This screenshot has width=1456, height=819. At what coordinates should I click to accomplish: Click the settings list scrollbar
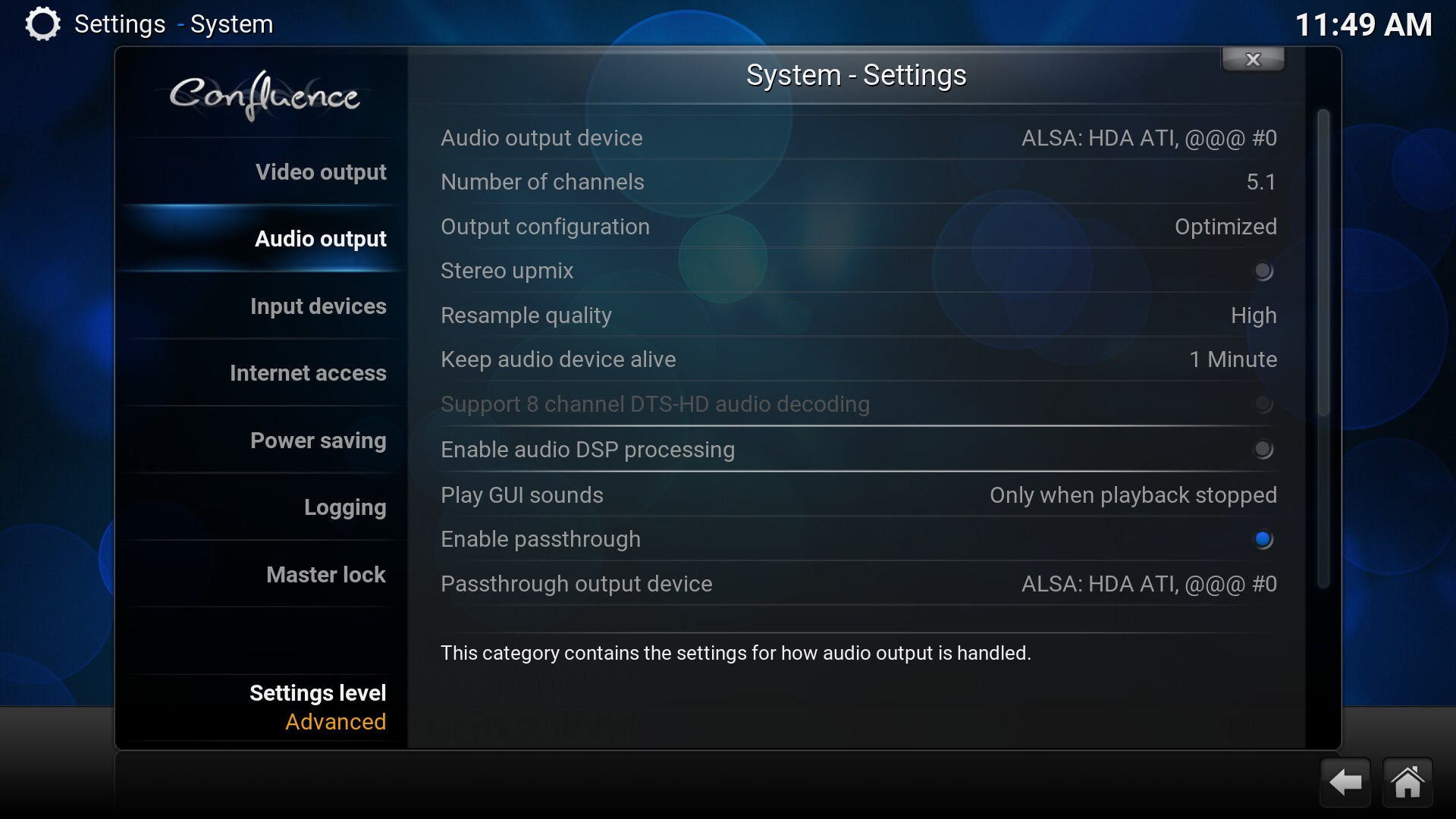pyautogui.click(x=1323, y=349)
